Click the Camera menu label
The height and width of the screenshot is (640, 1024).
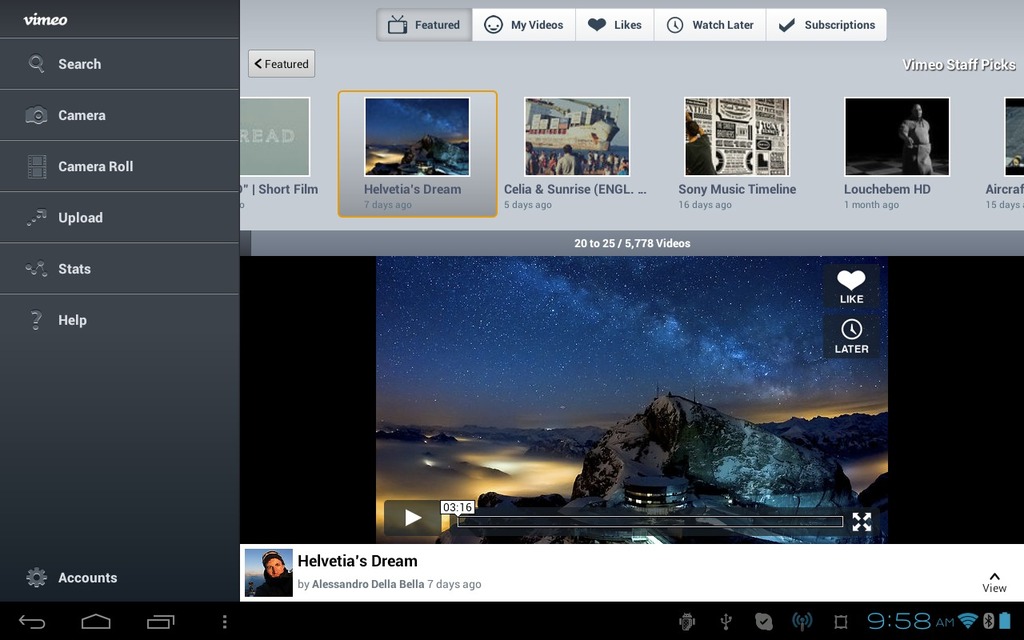(x=82, y=115)
